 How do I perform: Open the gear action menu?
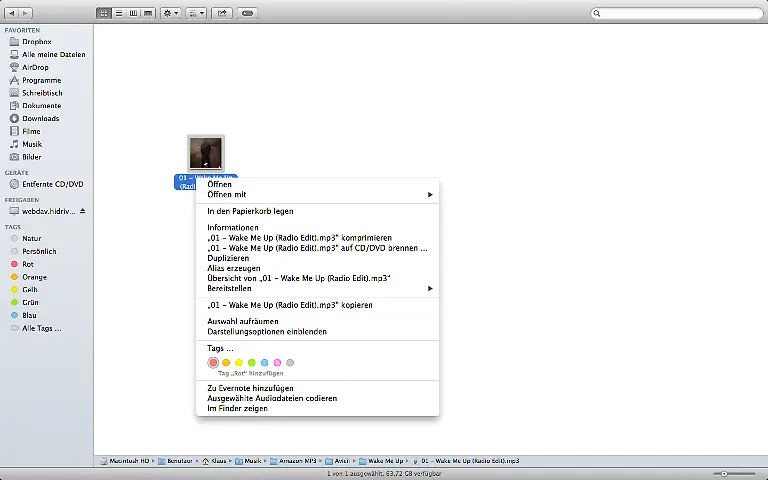click(x=171, y=13)
